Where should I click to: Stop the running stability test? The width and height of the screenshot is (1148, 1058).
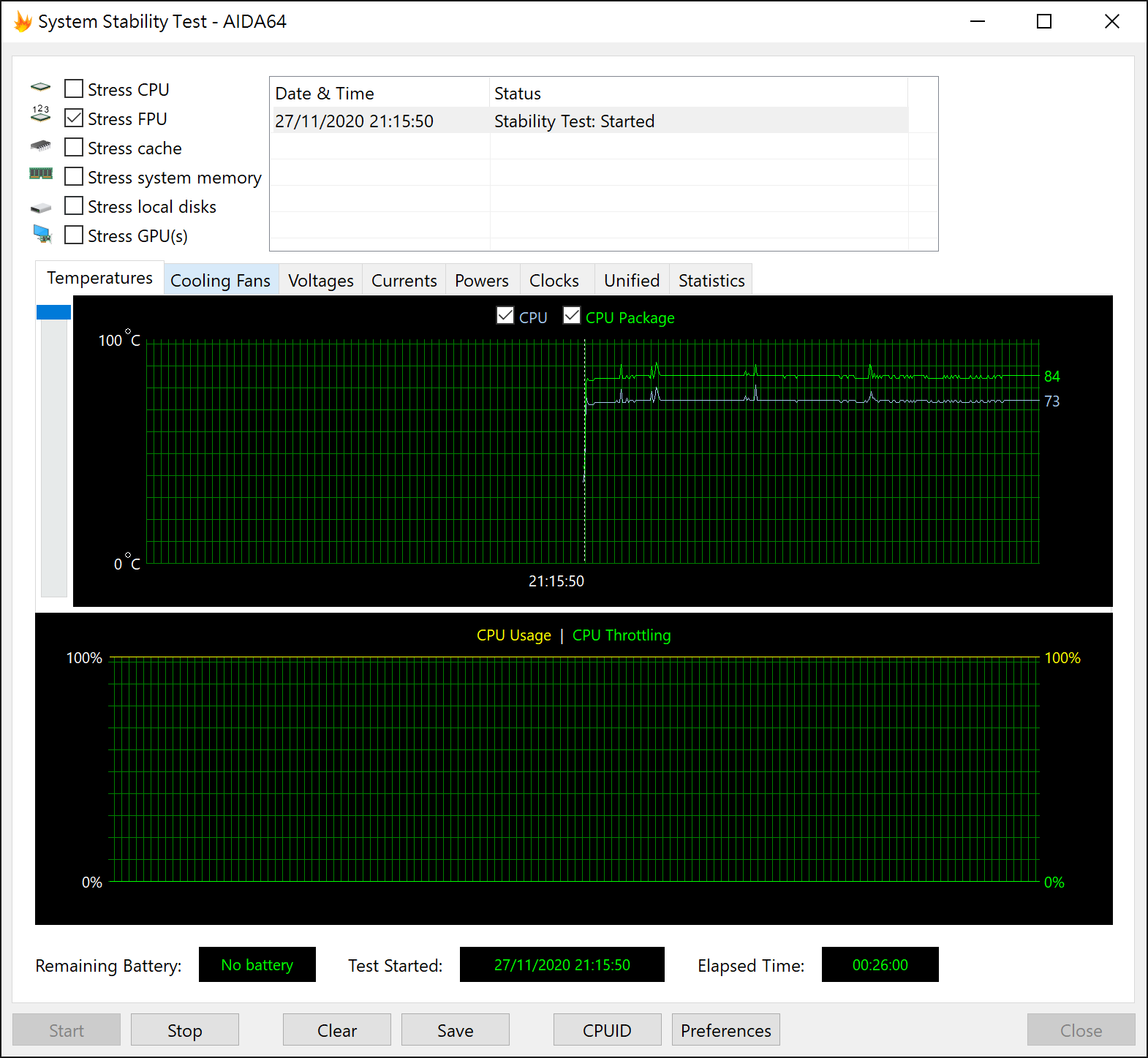[x=185, y=1029]
